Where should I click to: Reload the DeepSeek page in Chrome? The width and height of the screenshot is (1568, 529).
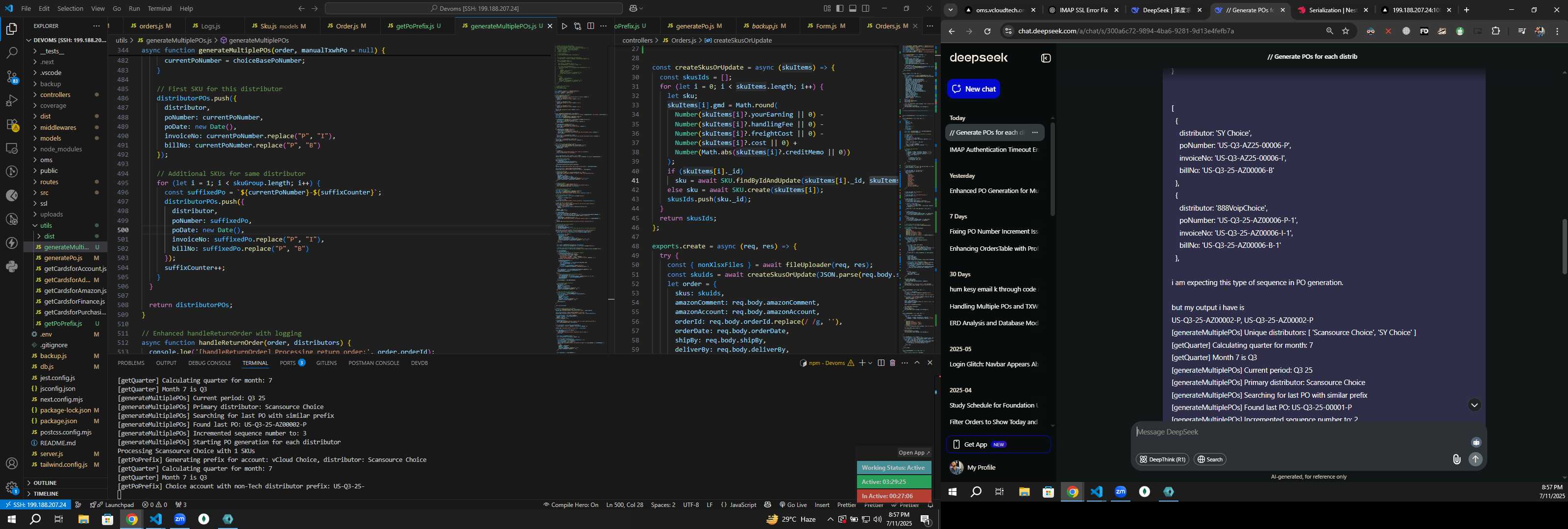coord(987,31)
